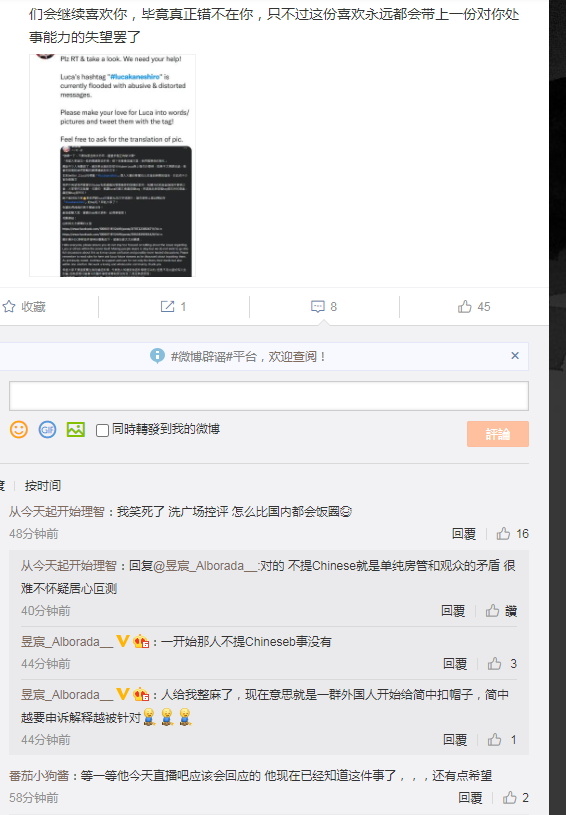The width and height of the screenshot is (566, 815).
Task: Sort comments by 按时间 tab
Action: click(43, 486)
